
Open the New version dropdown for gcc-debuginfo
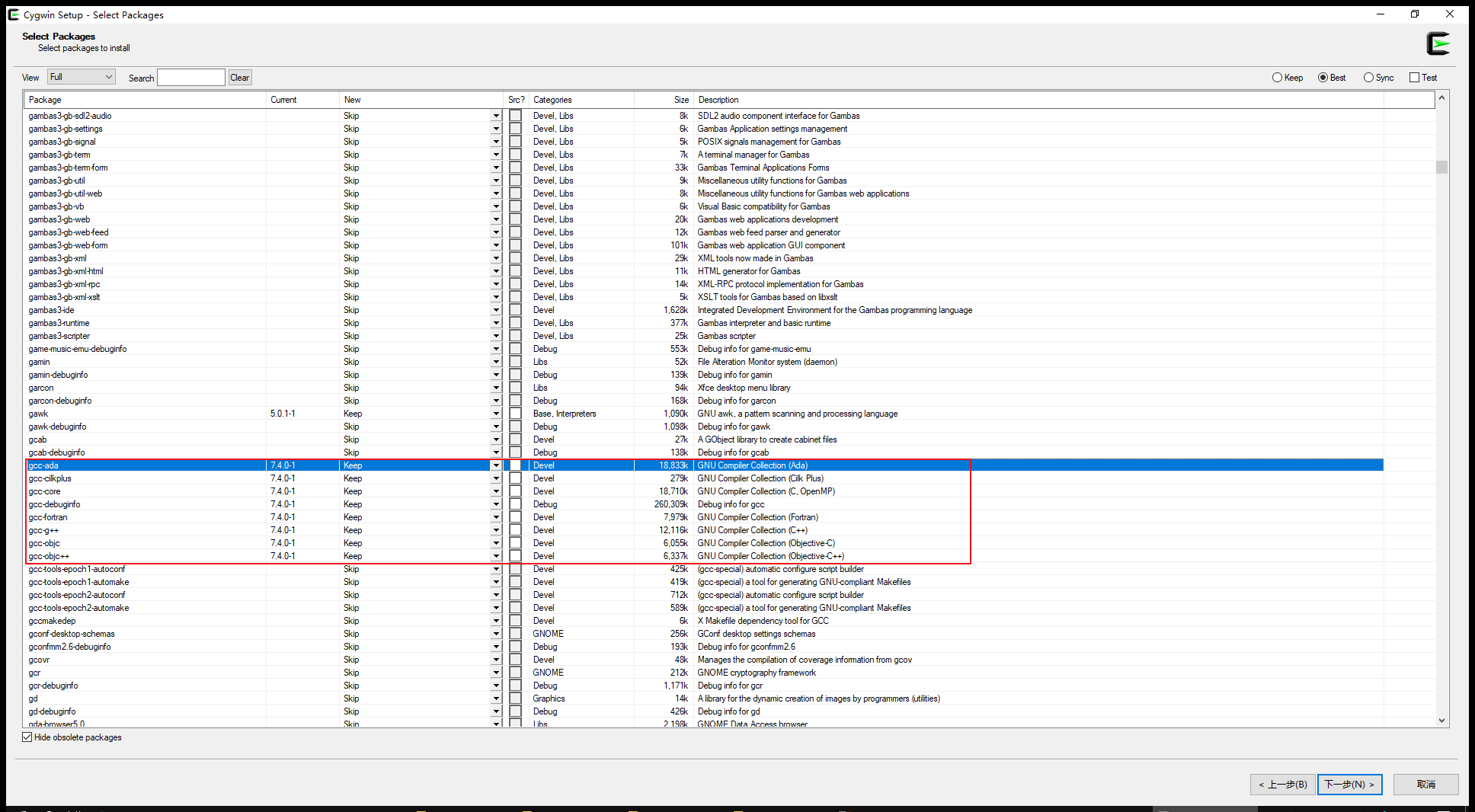(x=496, y=504)
